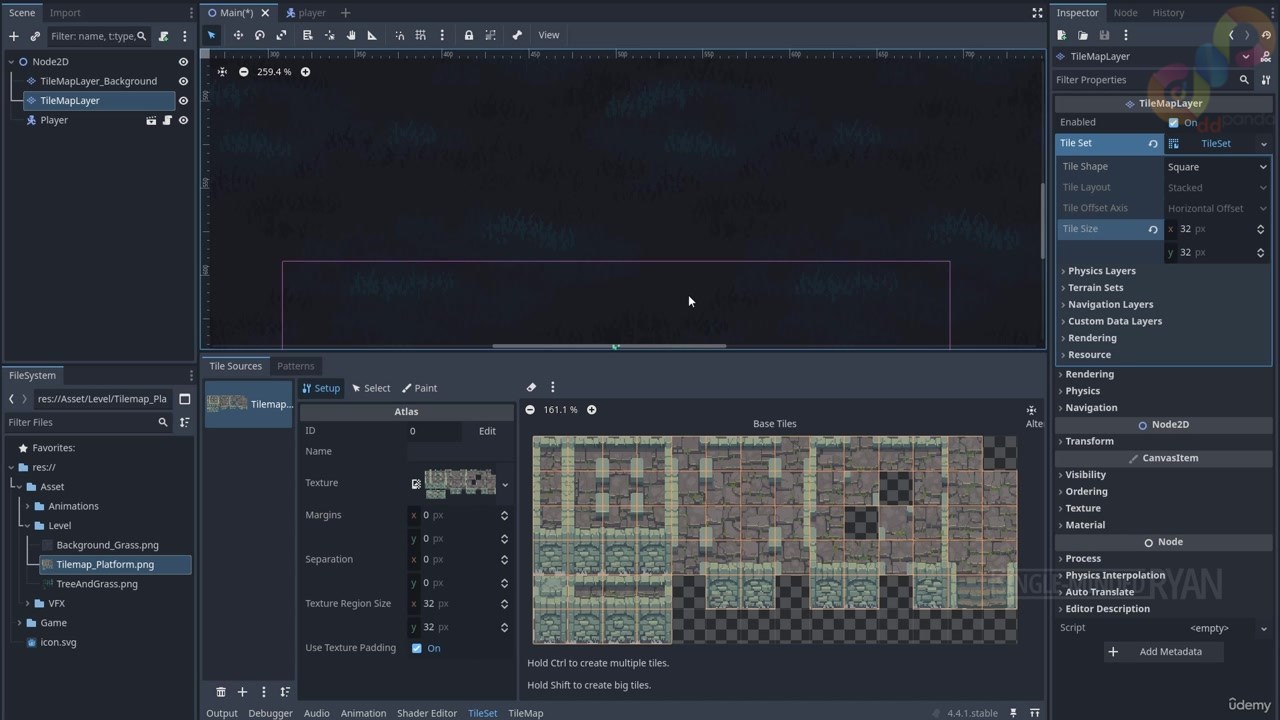Zoom in the viewport
Viewport: 1280px width, 720px height.
coord(305,72)
